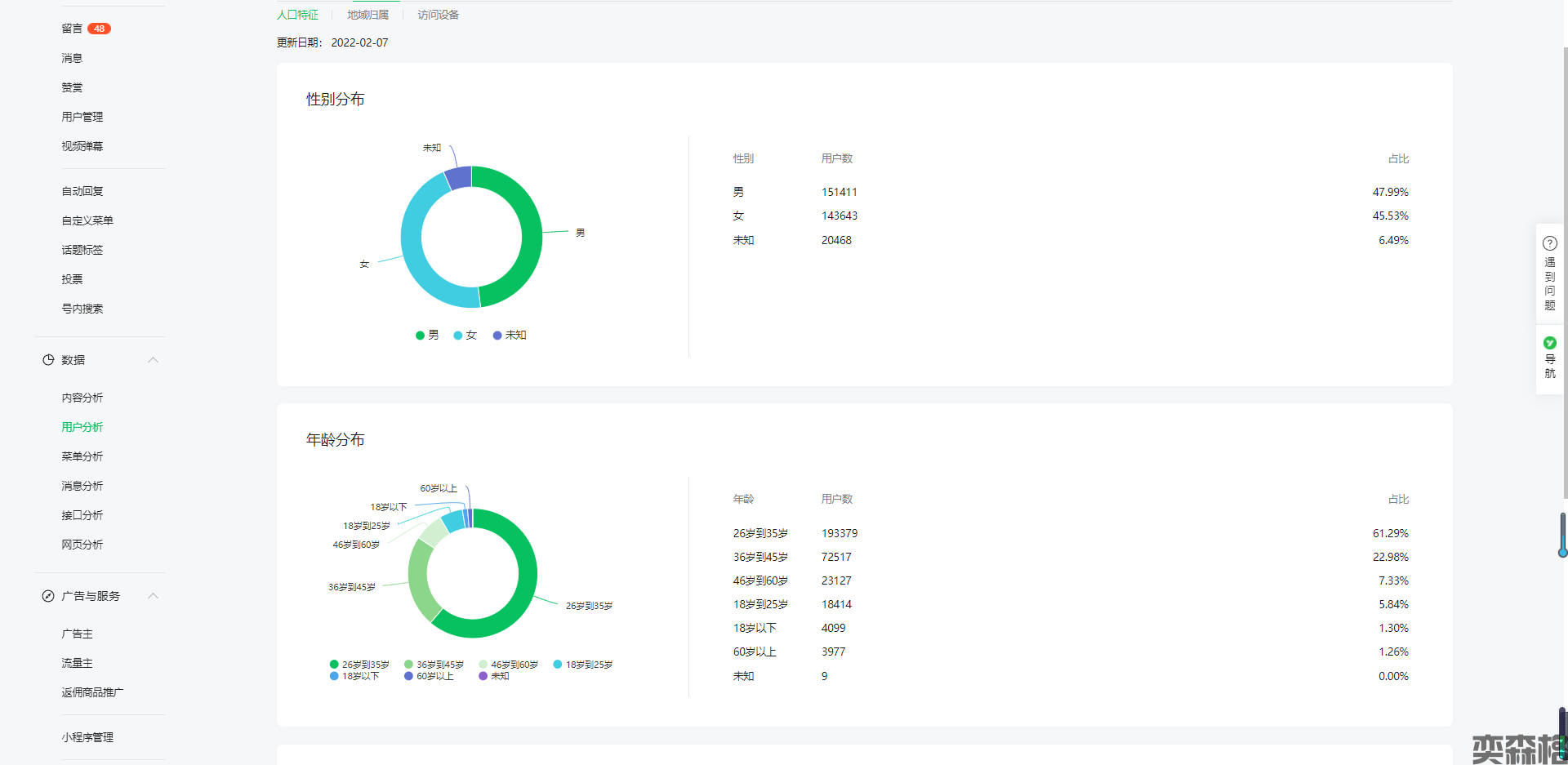Screen dimensions: 1568x765
Task: Collapse the 广告与服务 section chevron
Action: (153, 596)
